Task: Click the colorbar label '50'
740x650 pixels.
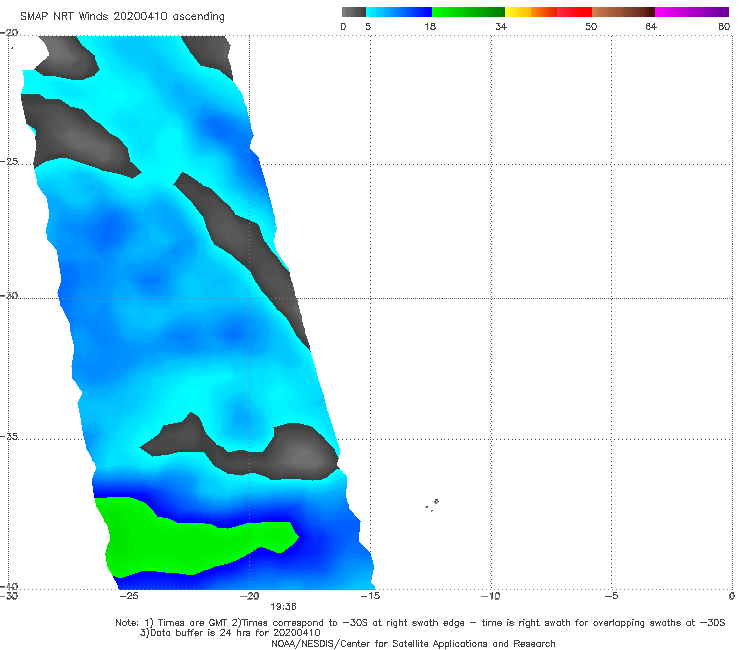Action: [x=591, y=26]
